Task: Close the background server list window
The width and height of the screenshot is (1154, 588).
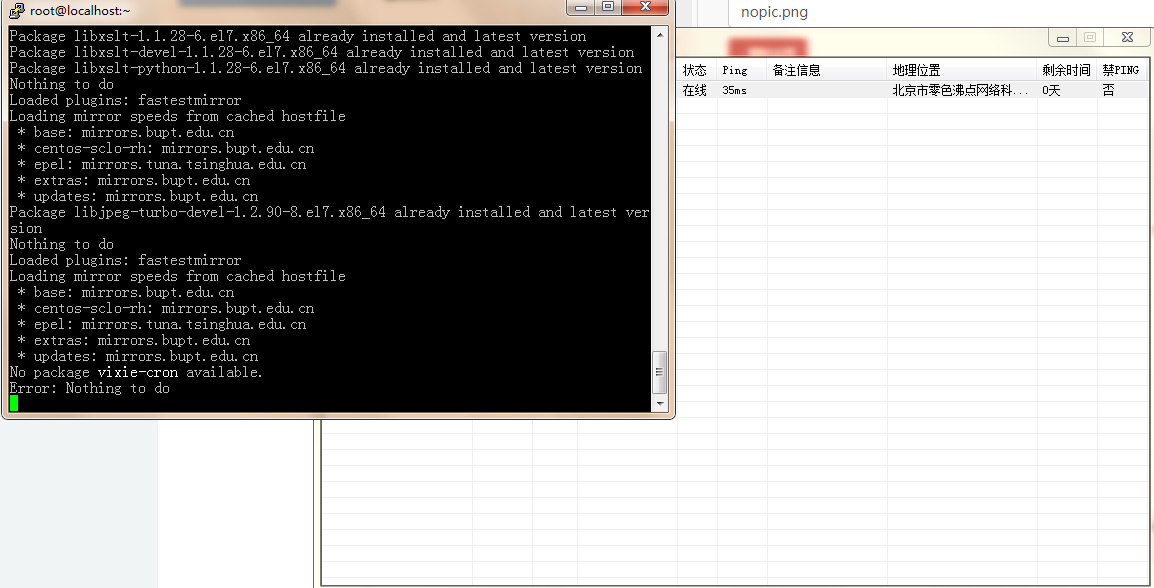Action: pyautogui.click(x=1127, y=38)
